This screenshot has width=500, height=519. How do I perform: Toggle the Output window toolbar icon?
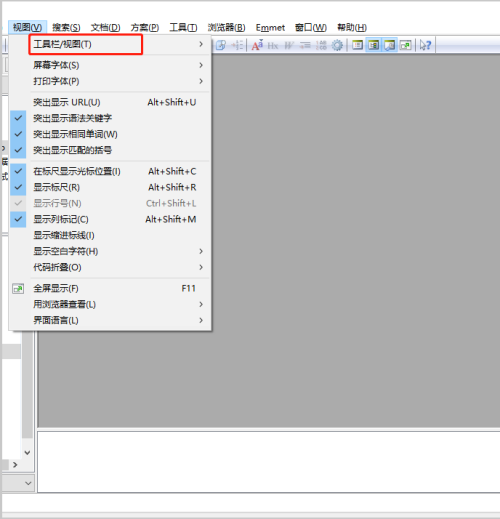(389, 45)
